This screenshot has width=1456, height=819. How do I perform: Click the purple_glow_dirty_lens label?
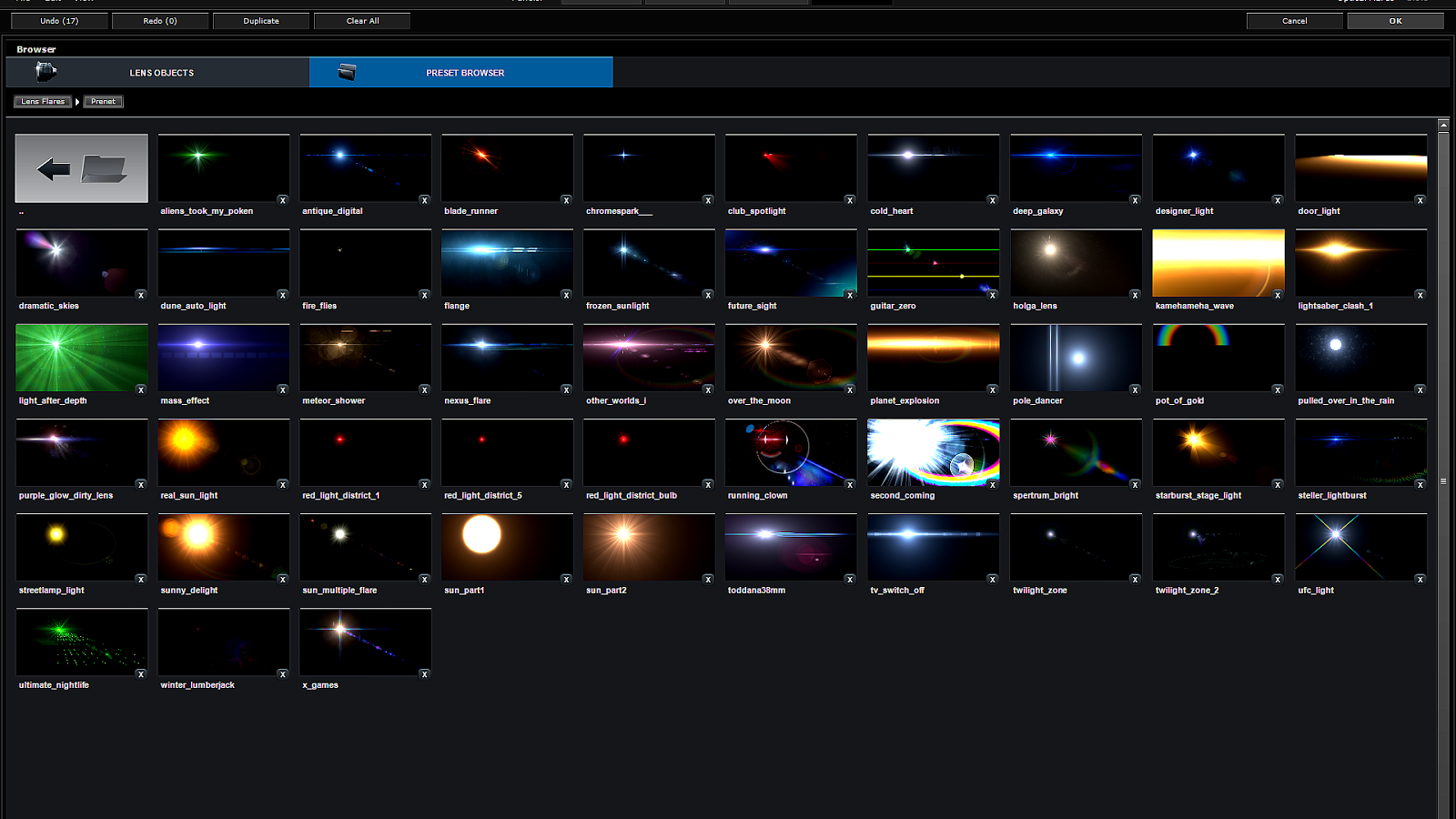click(66, 495)
